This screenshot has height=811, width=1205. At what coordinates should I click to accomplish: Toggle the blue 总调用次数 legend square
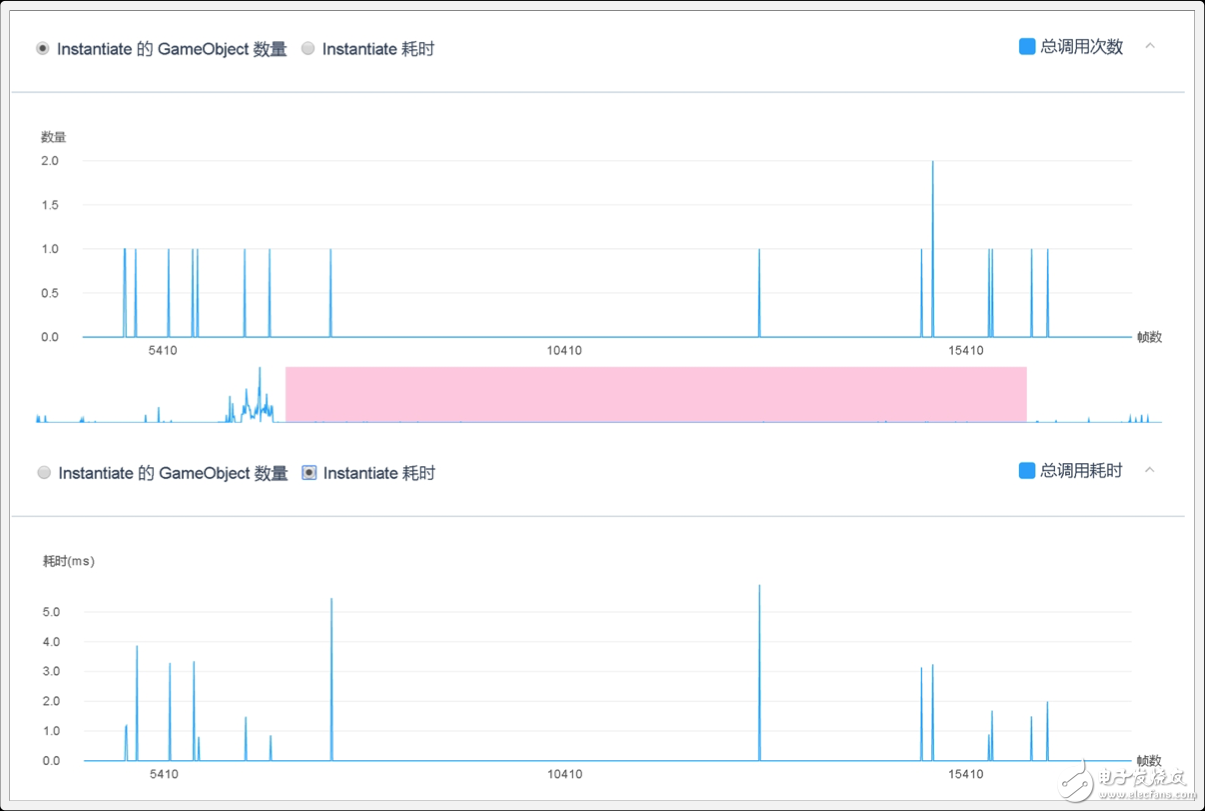coord(1026,47)
